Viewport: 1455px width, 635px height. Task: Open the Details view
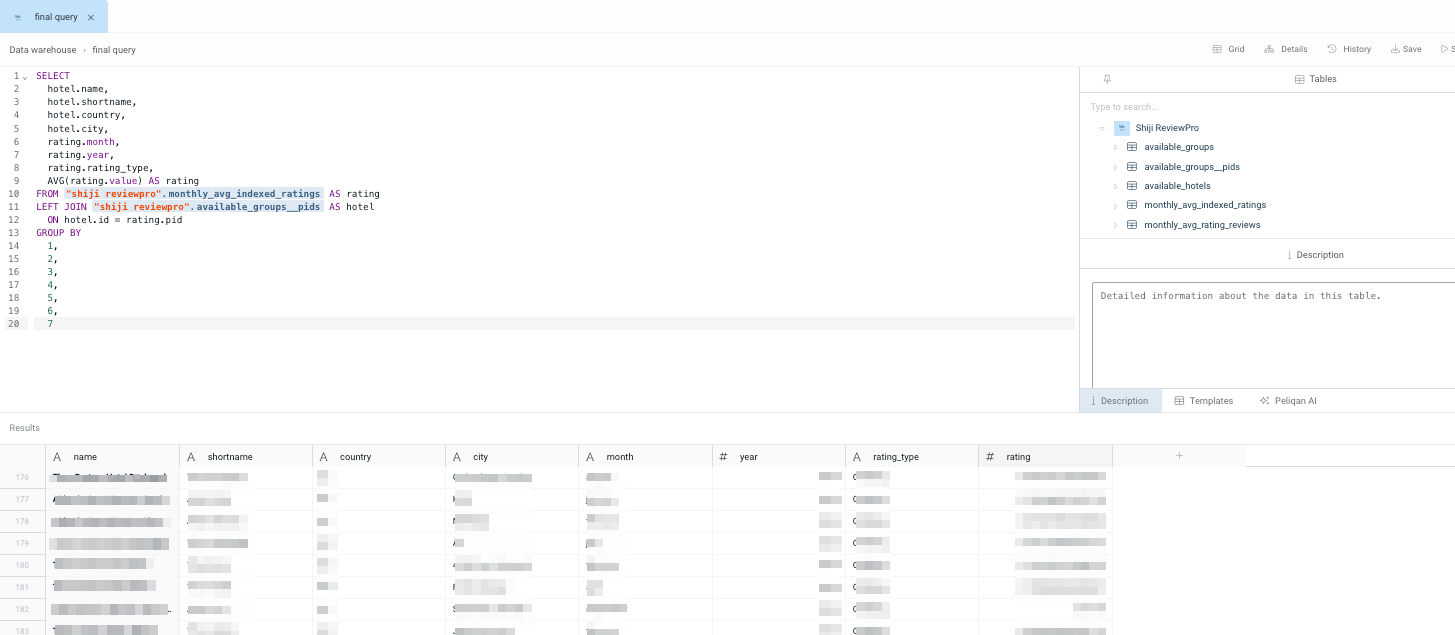pos(1285,49)
